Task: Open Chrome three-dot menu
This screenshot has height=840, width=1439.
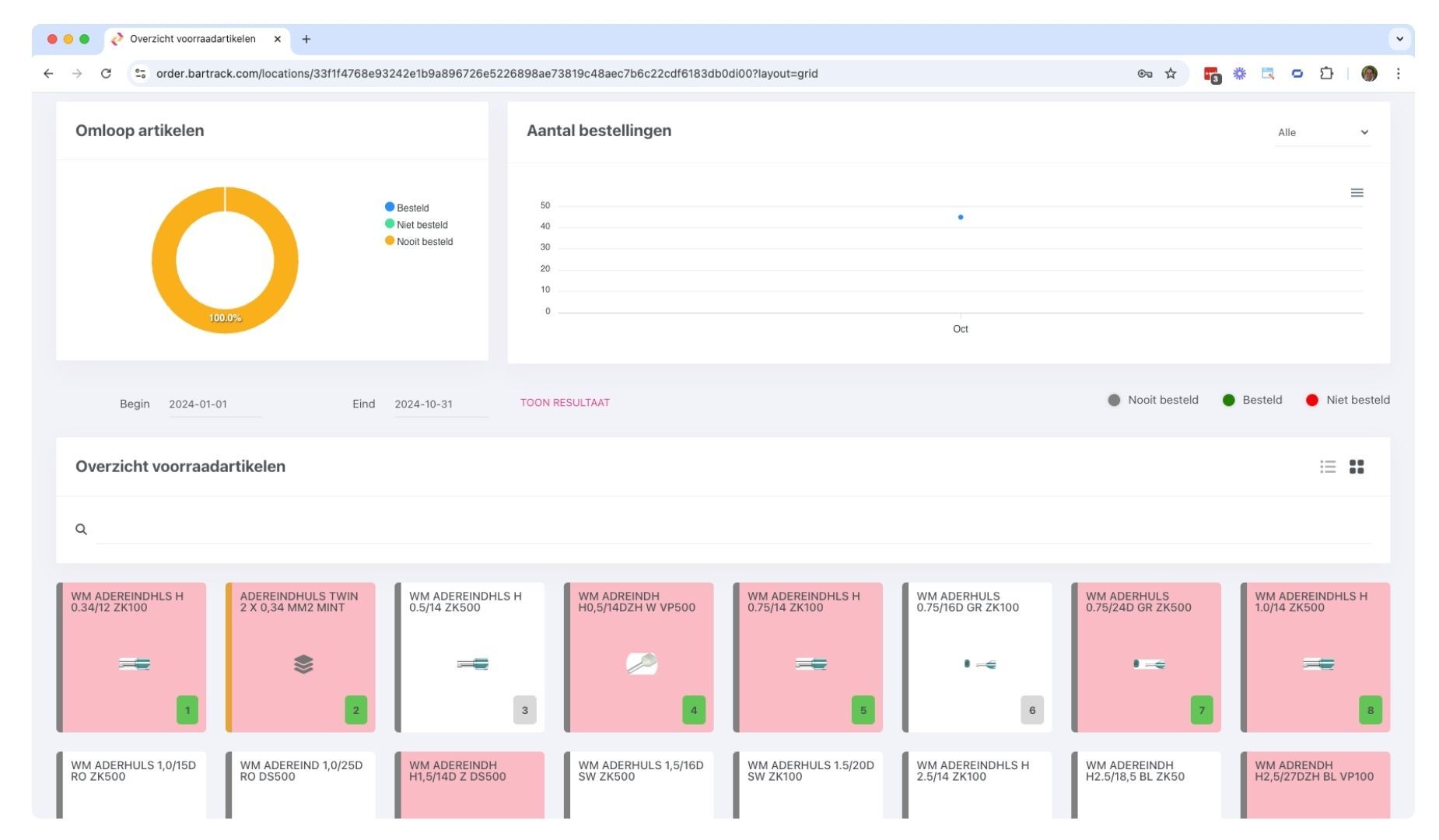Action: pos(1398,74)
